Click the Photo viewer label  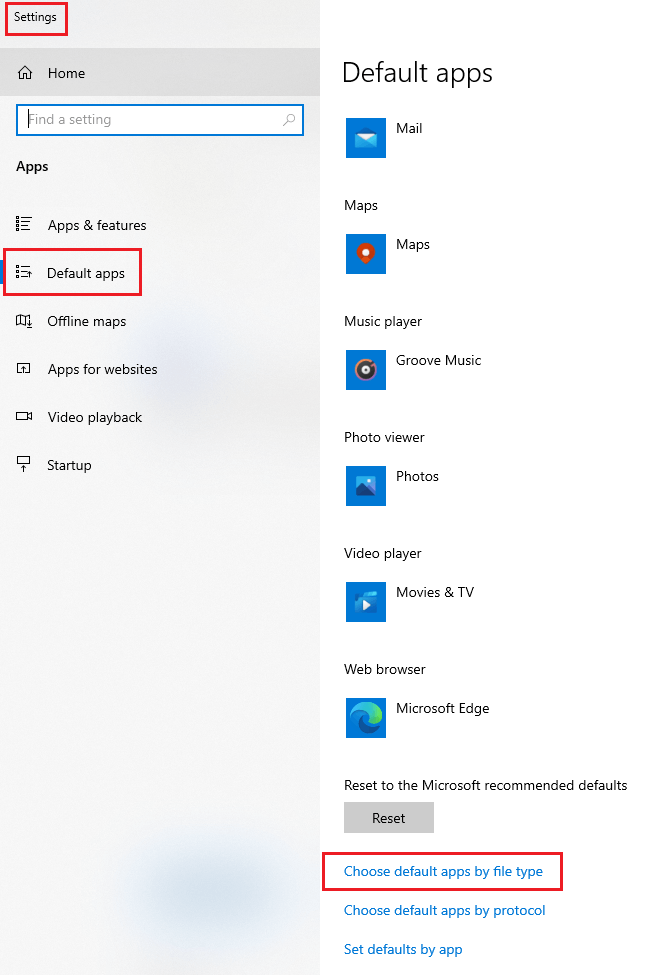[x=384, y=437]
